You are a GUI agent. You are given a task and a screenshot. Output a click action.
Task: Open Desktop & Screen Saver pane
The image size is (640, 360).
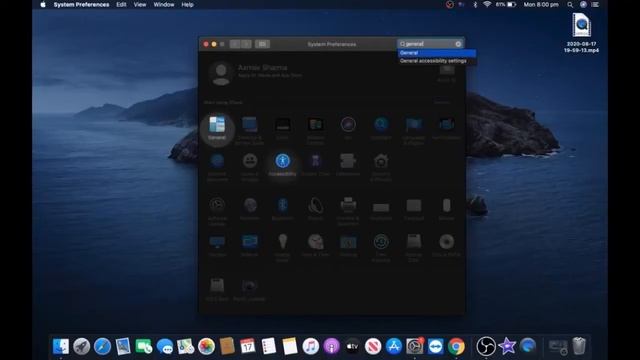pos(249,124)
